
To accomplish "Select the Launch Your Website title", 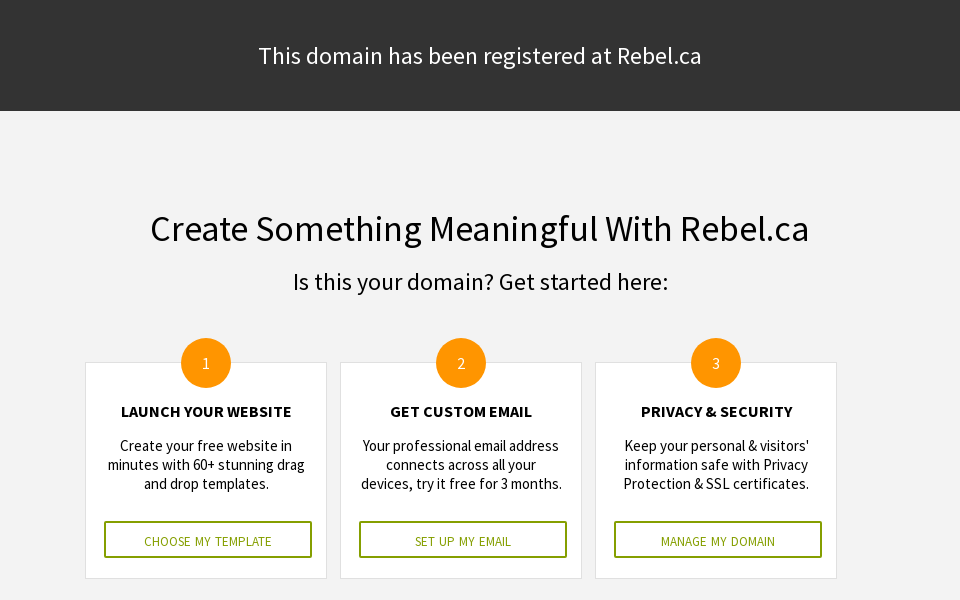I will coord(206,412).
